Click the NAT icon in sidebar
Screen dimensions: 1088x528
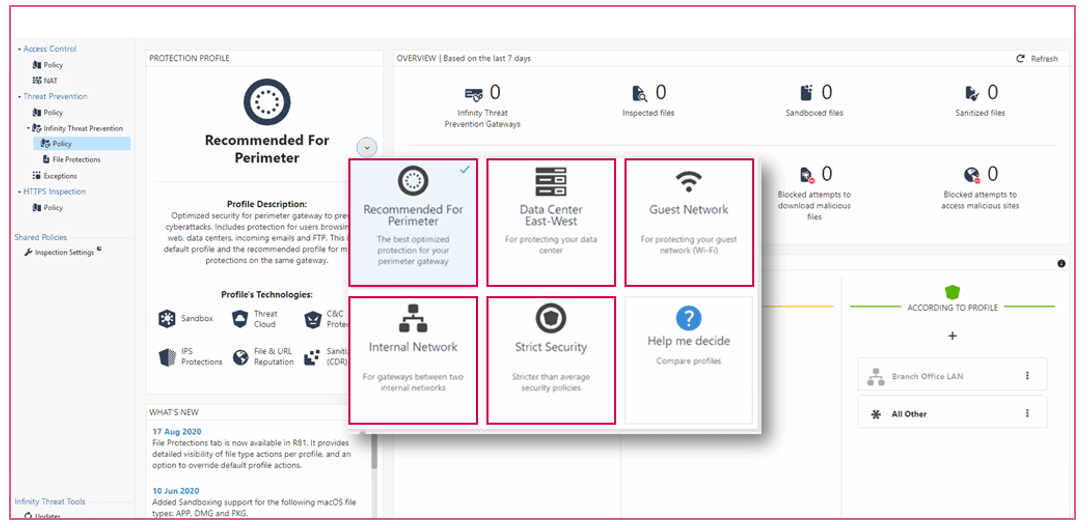click(37, 80)
